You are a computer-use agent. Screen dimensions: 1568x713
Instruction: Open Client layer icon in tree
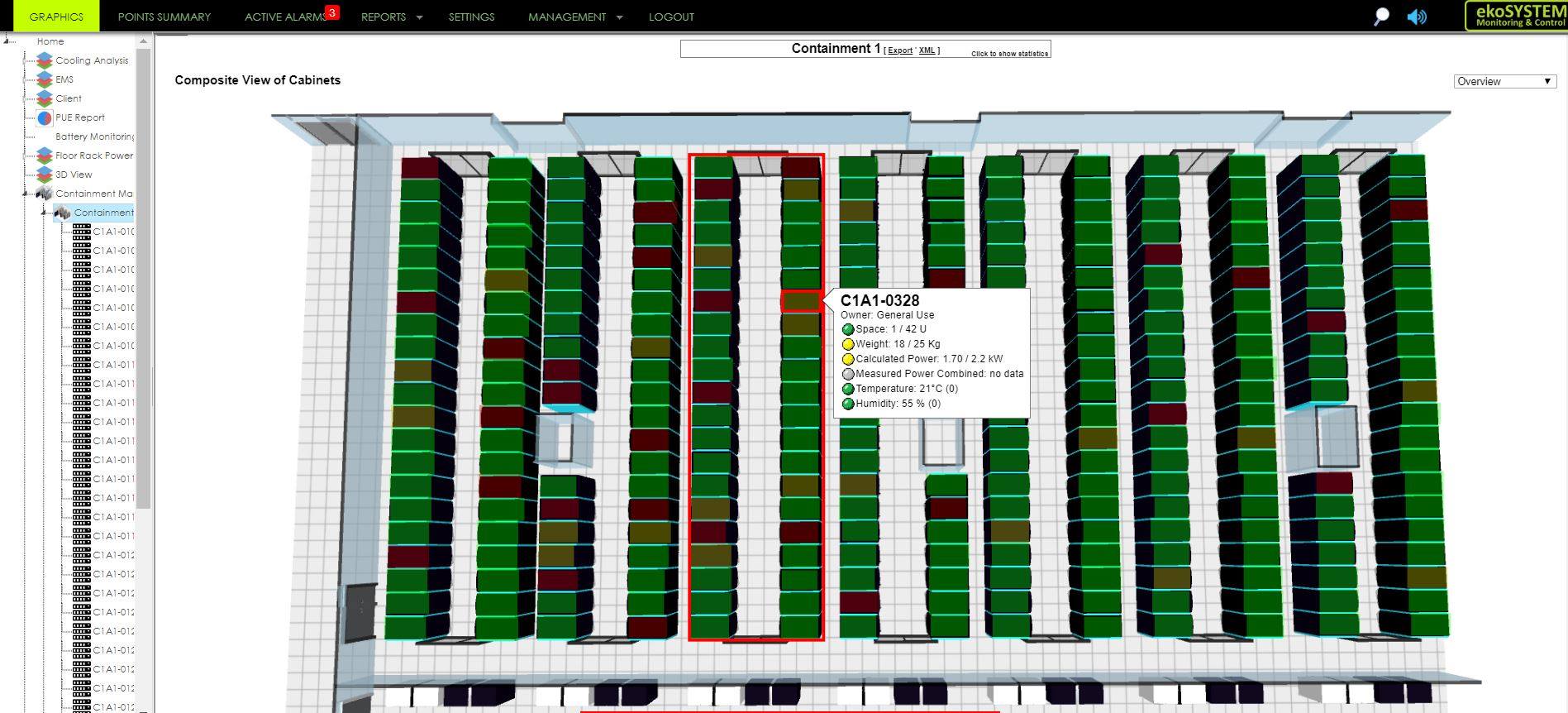tap(45, 98)
